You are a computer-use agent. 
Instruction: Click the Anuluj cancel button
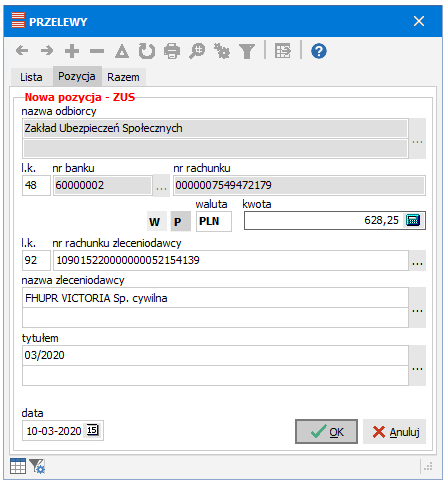click(x=395, y=432)
